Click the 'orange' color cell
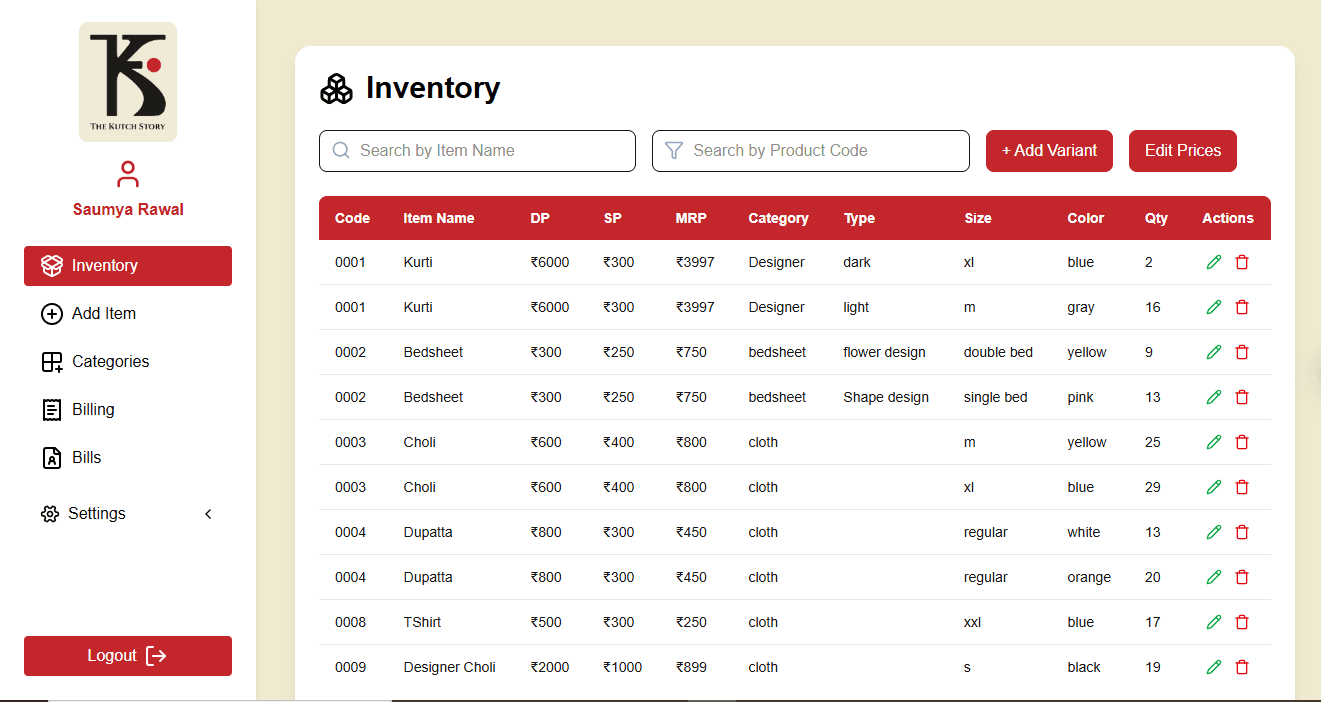 click(x=1089, y=577)
